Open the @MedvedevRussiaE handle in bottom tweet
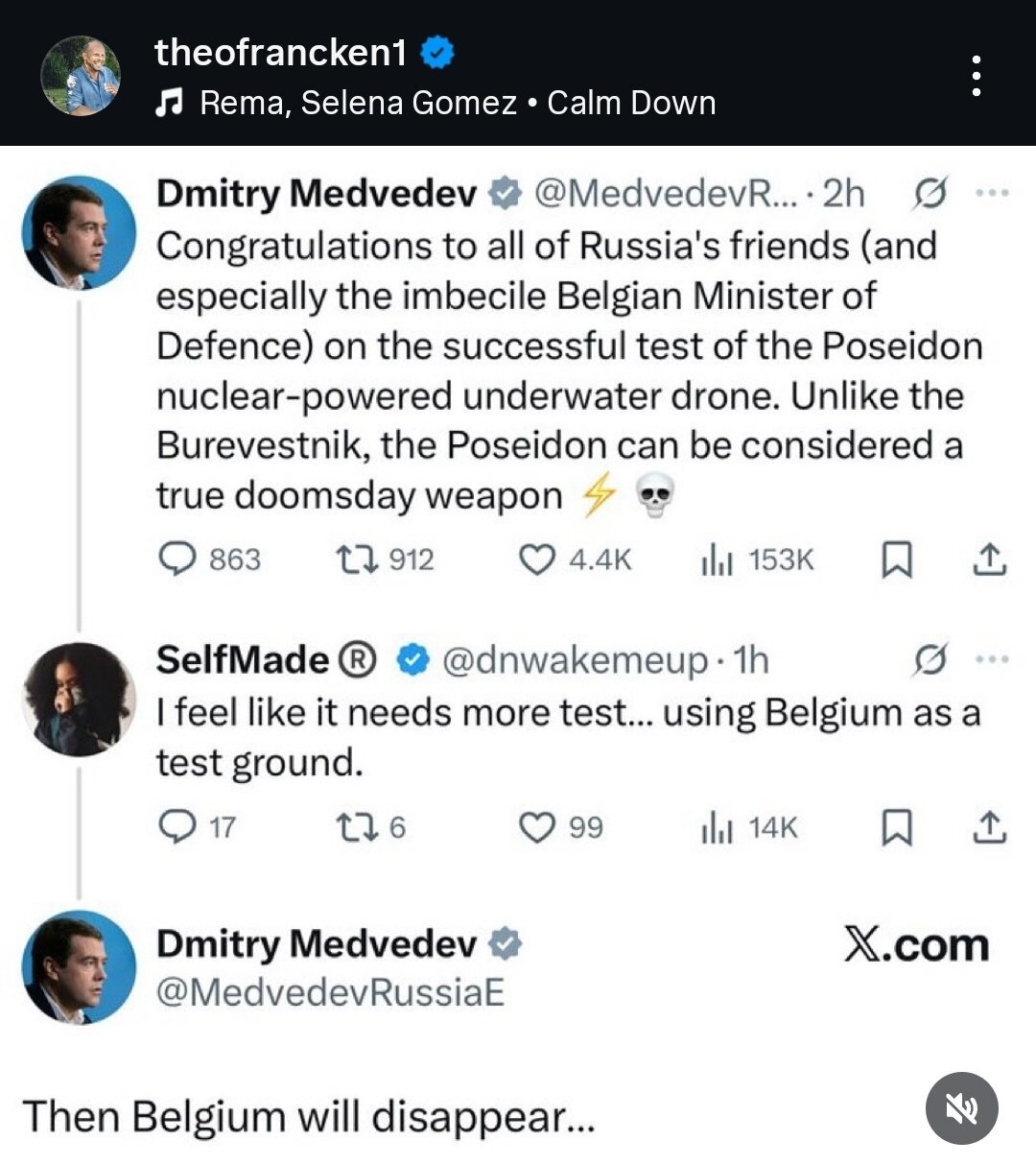 [330, 991]
